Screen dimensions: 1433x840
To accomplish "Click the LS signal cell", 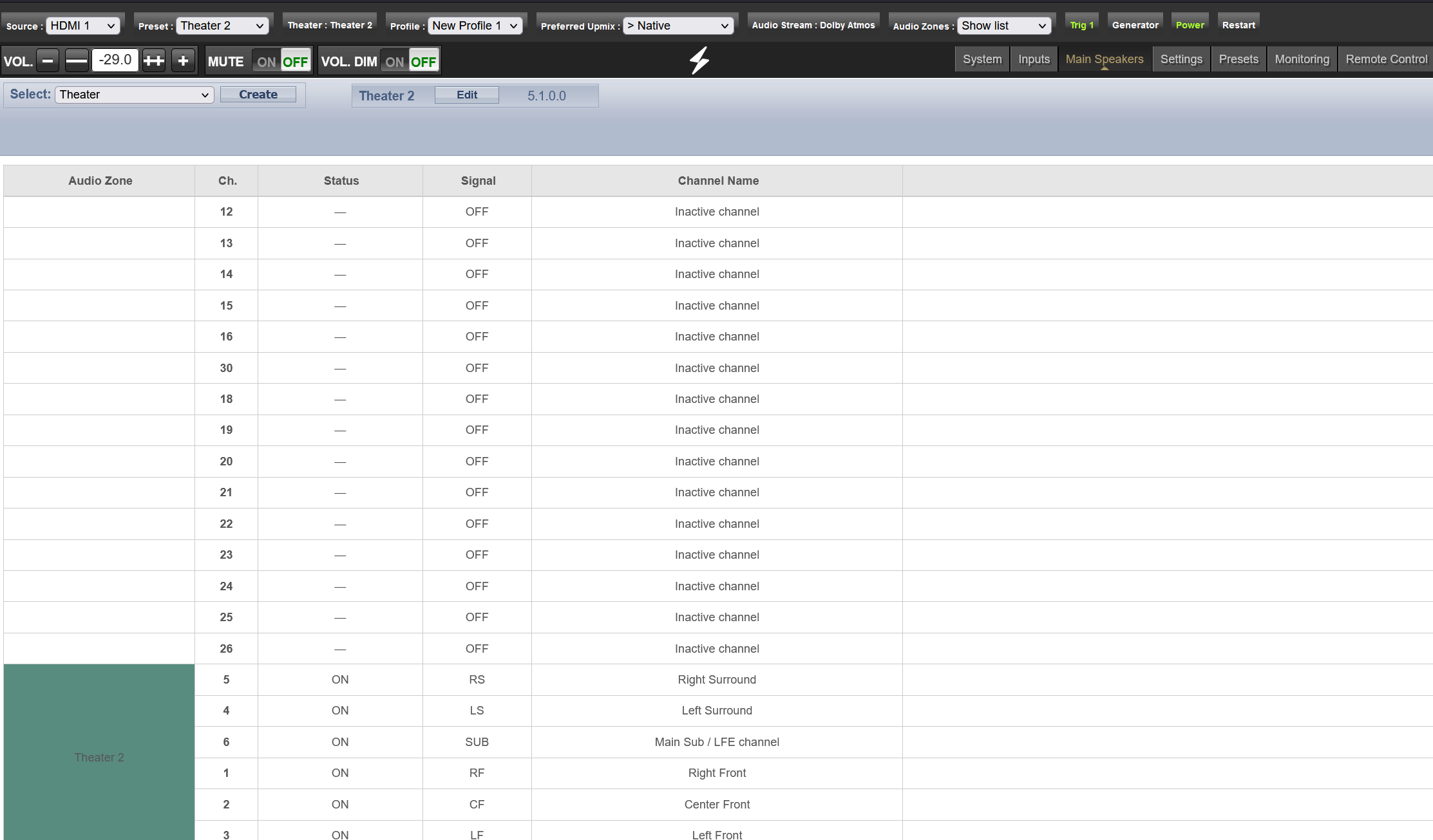I will point(477,711).
